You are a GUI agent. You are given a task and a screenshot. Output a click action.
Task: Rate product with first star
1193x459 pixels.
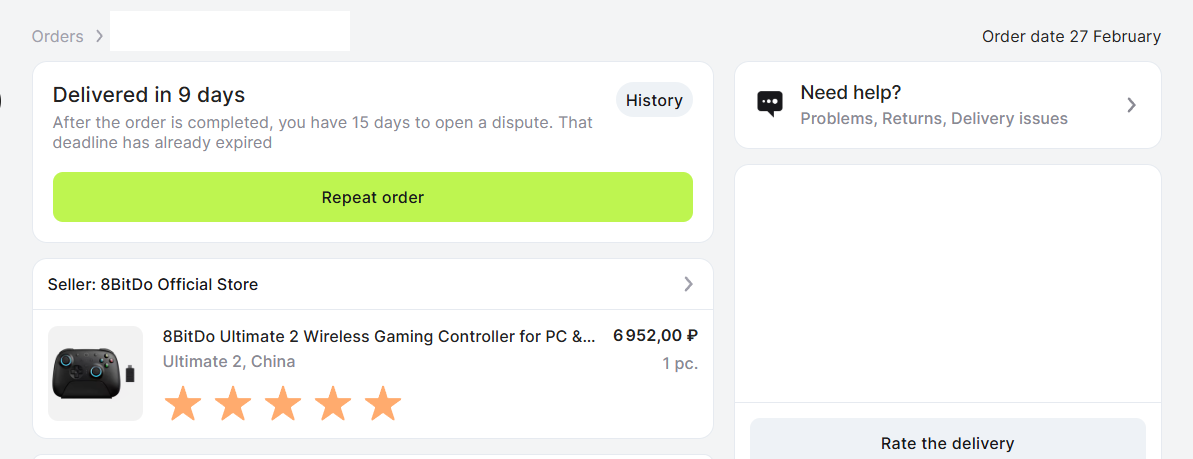[182, 404]
